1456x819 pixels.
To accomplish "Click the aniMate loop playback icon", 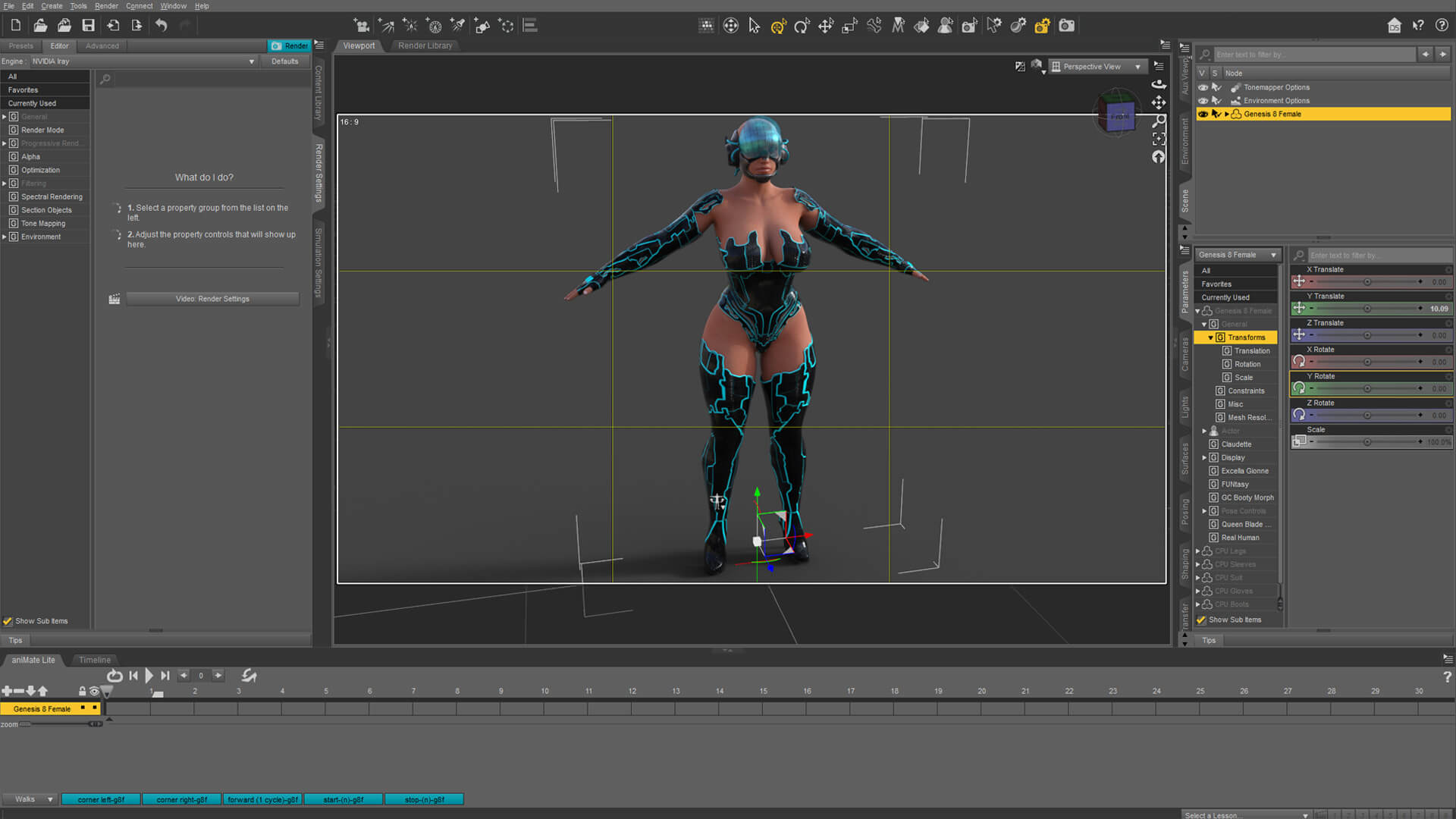I will tap(115, 676).
